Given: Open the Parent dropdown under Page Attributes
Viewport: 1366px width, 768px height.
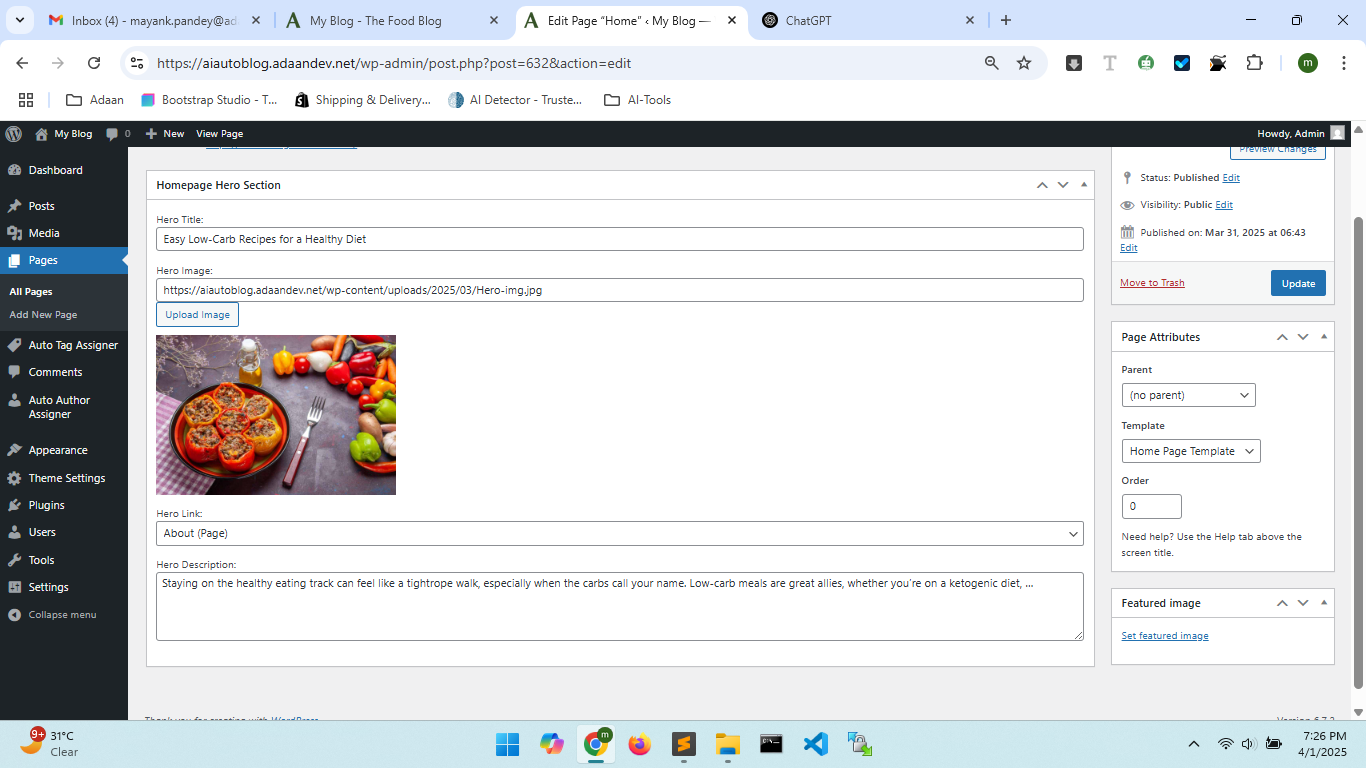Looking at the screenshot, I should 1188,395.
